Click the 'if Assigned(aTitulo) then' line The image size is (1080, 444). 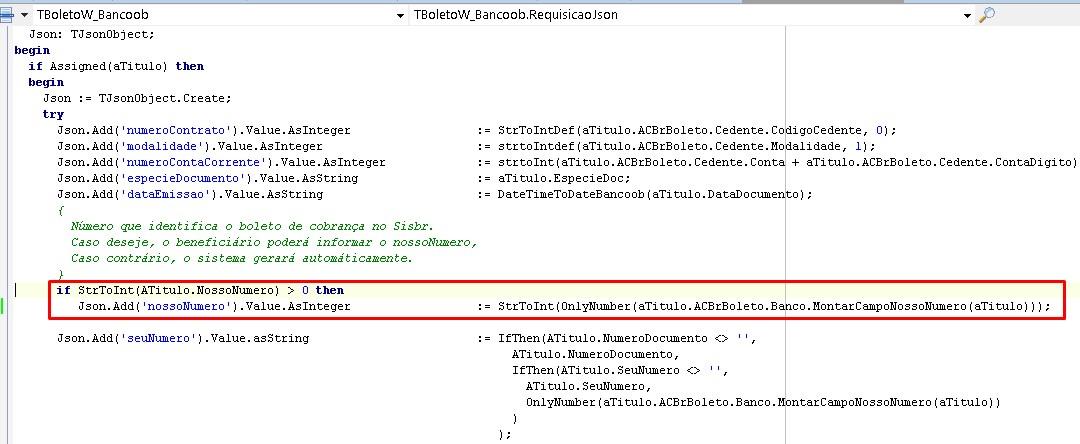pyautogui.click(x=116, y=67)
